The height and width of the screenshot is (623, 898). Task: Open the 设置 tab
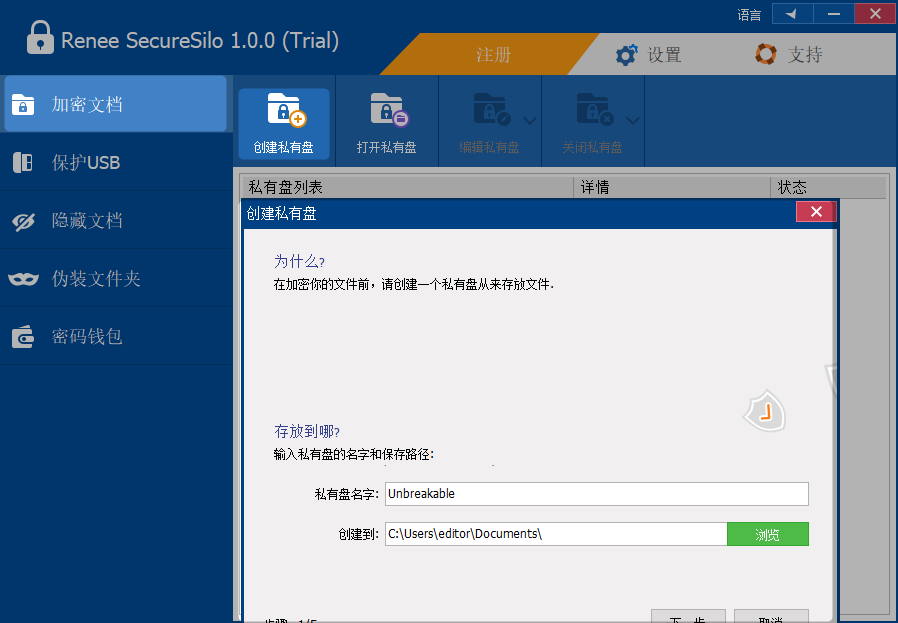[648, 55]
